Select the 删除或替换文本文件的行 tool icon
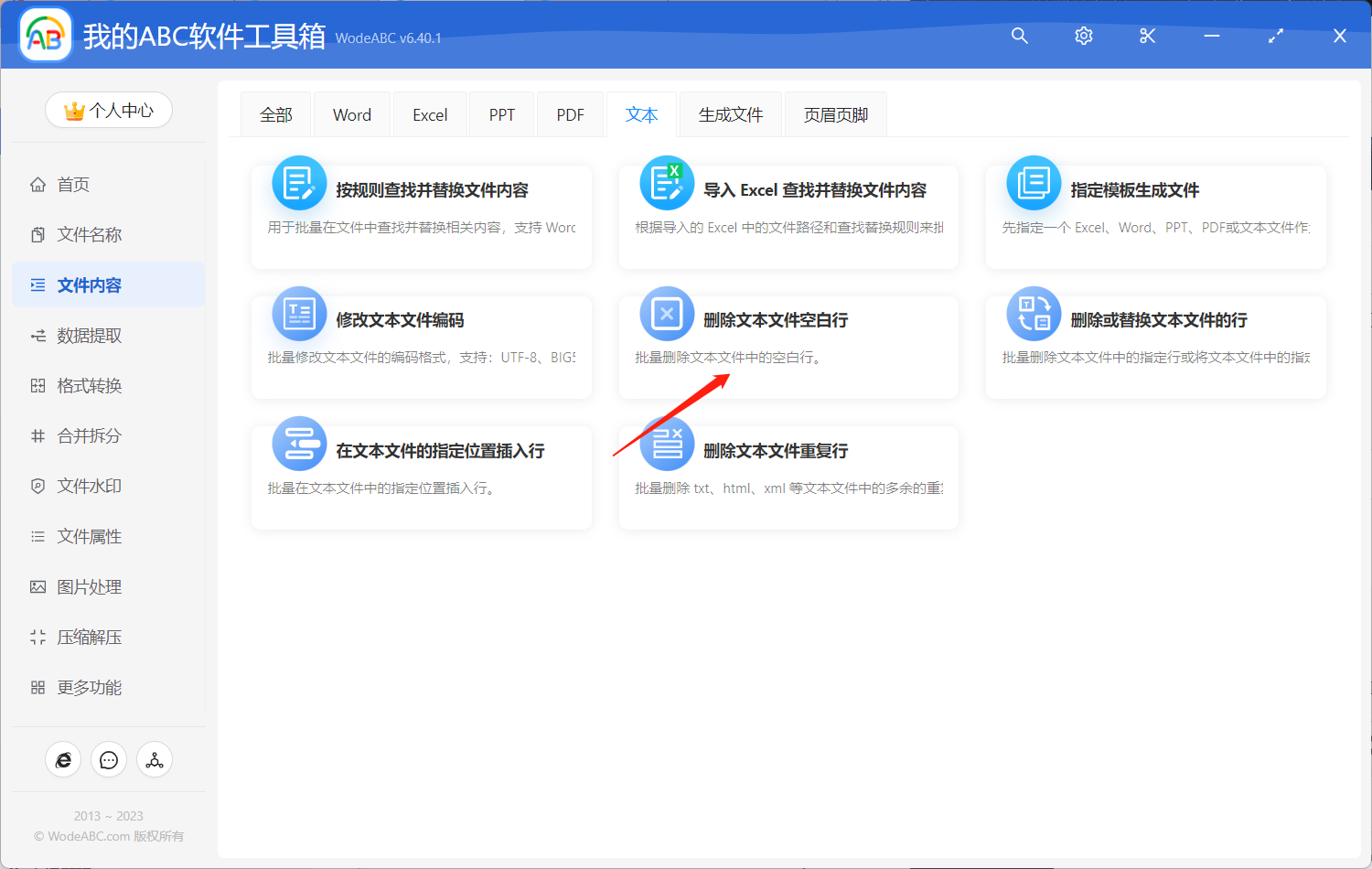This screenshot has height=869, width=1372. click(1033, 313)
